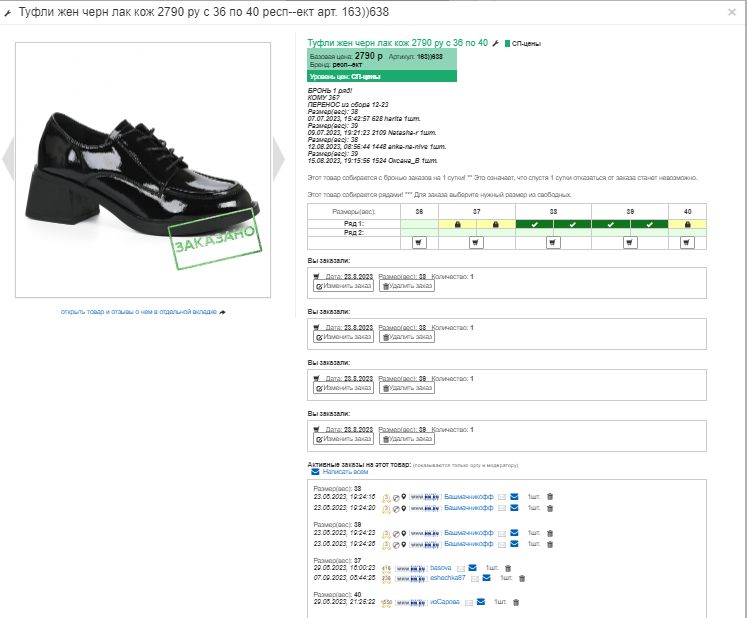Viewport: 747px width, 618px height.
Task: Add size 37 to cart
Action: pyautogui.click(x=476, y=243)
